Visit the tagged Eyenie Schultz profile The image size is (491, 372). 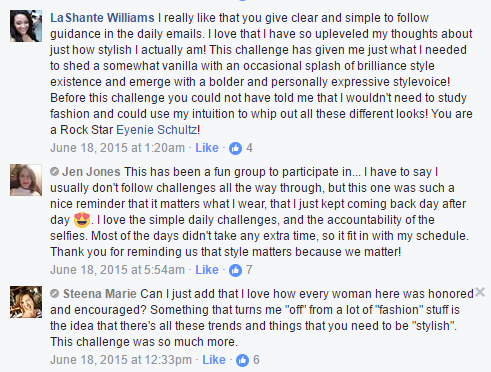pyautogui.click(x=157, y=130)
